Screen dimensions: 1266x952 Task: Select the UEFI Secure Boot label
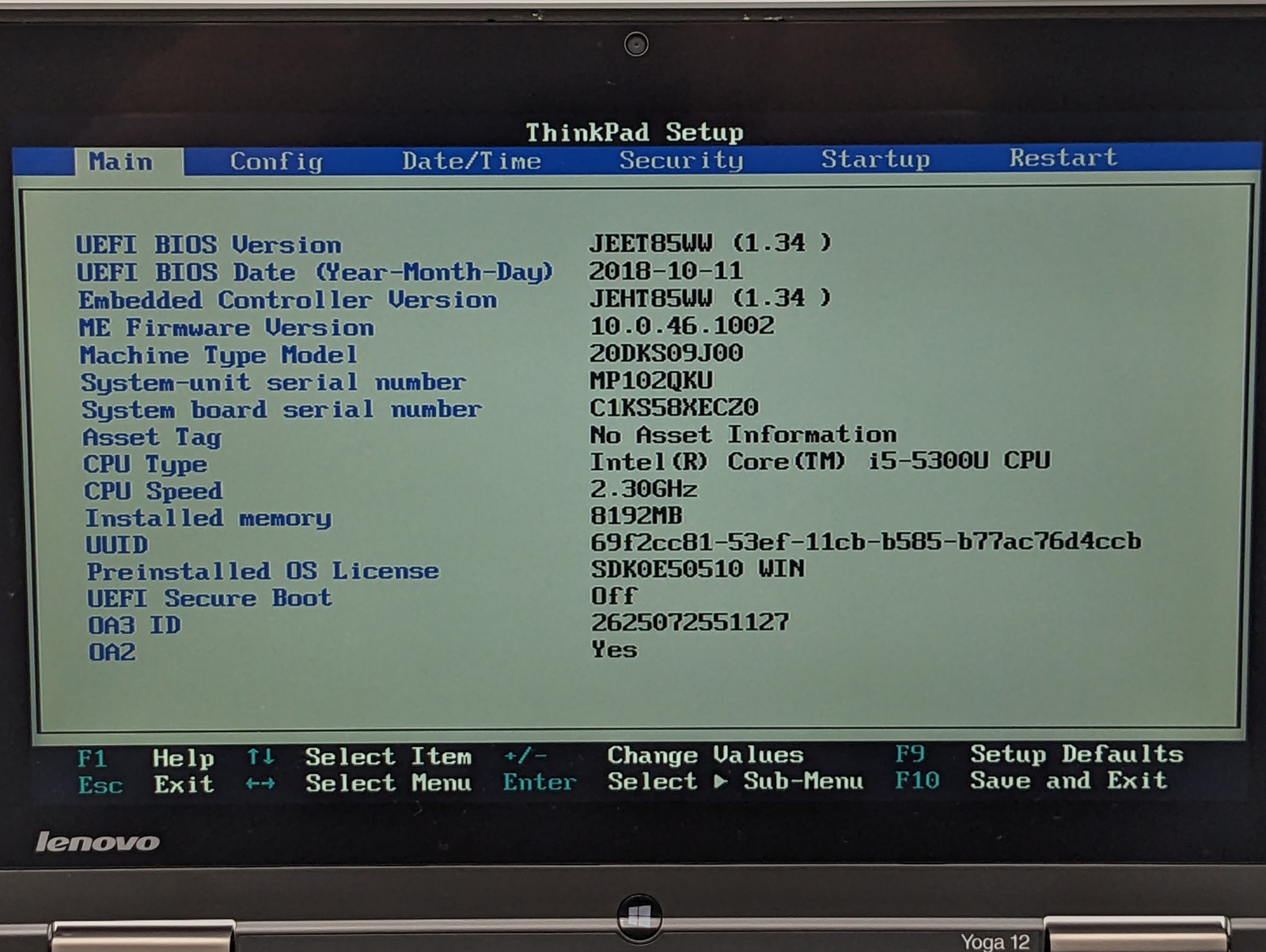pos(210,598)
